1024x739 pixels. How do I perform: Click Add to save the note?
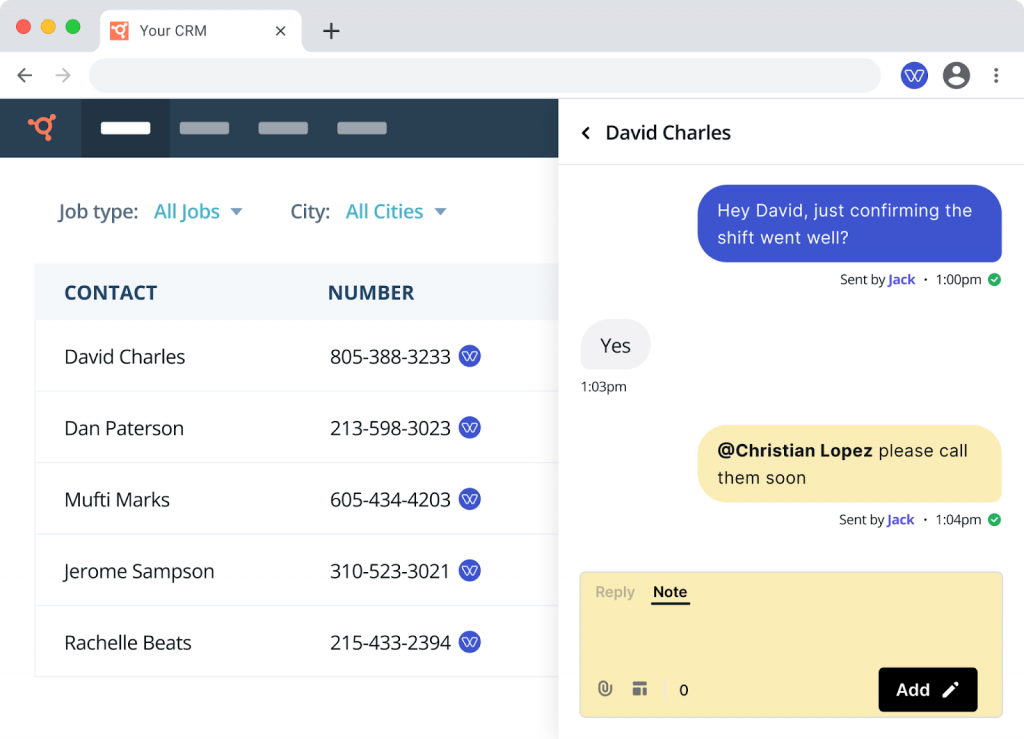point(927,689)
